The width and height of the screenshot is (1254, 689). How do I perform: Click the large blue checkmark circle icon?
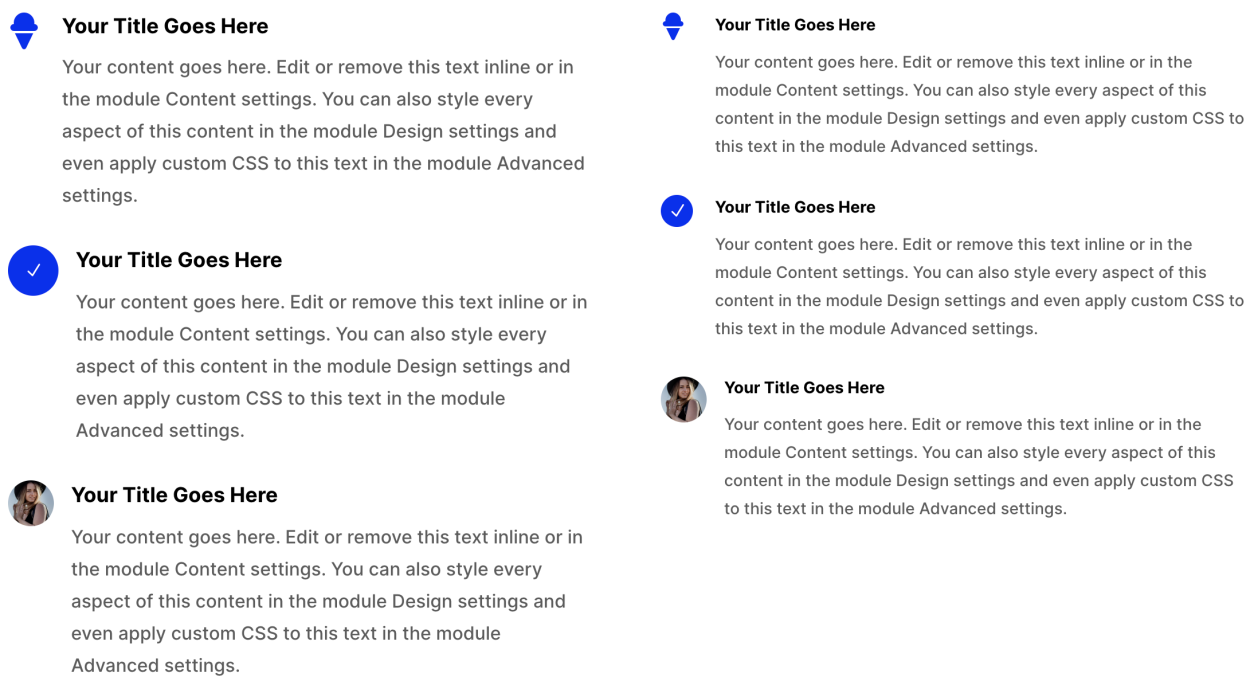pyautogui.click(x=33, y=271)
